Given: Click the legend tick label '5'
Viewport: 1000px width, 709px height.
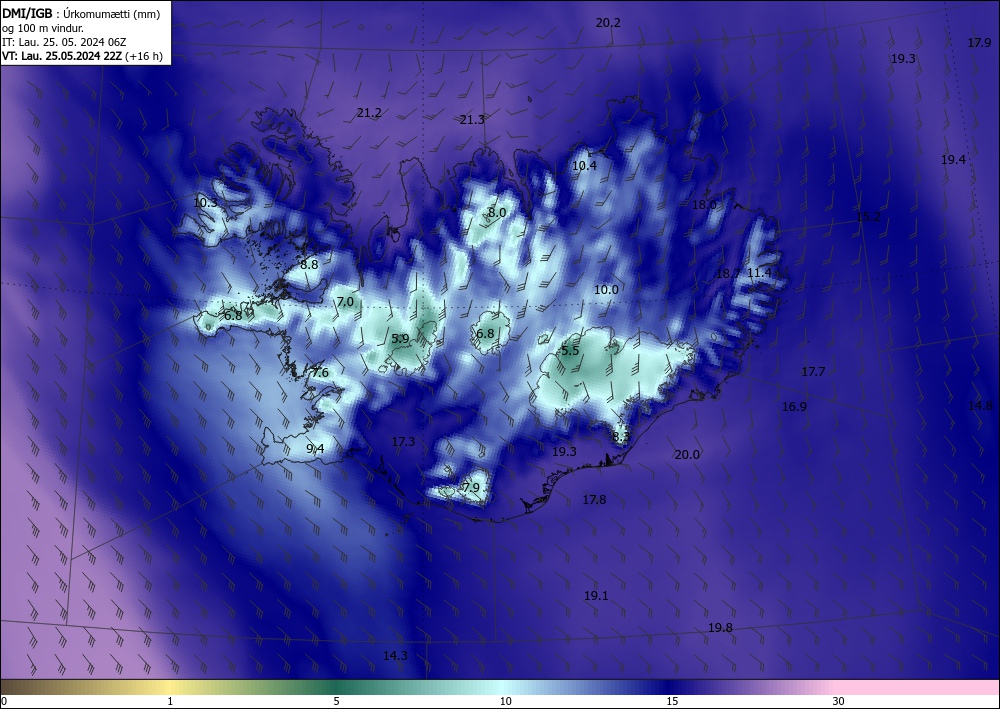Looking at the screenshot, I should [336, 702].
